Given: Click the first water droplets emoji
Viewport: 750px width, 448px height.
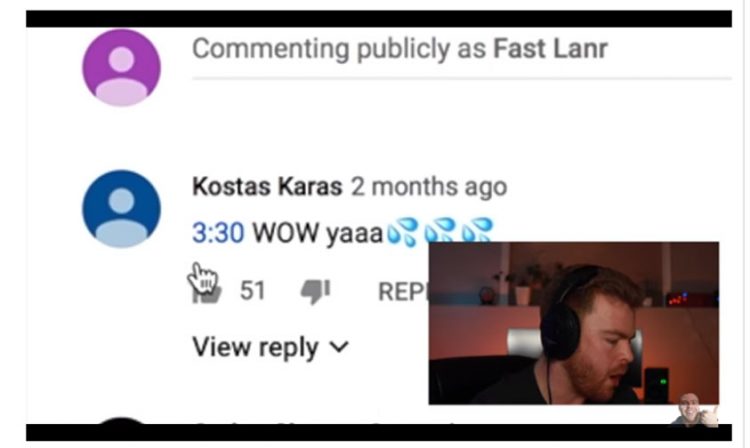Looking at the screenshot, I should coord(402,232).
